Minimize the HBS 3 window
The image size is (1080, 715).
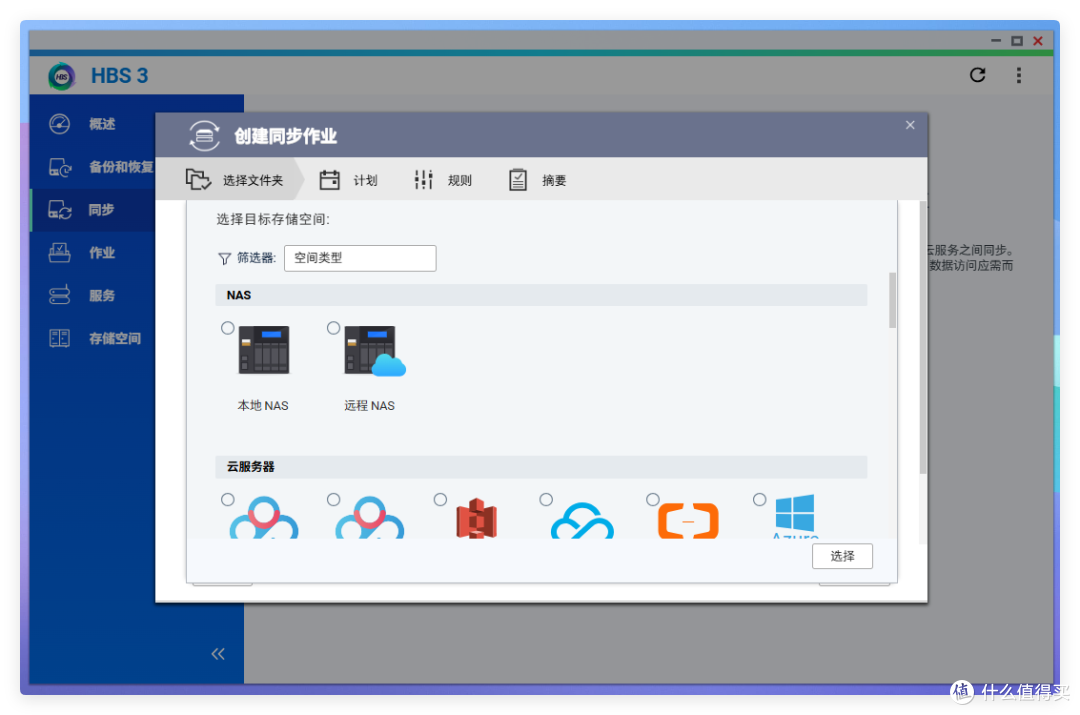(x=996, y=41)
